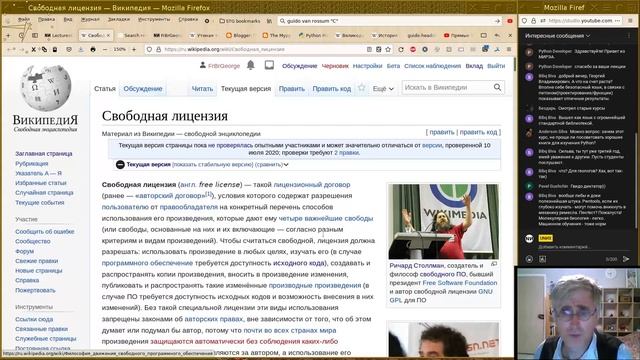The width and height of the screenshot is (640, 360).
Task: Select the Править код tab
Action: tap(331, 89)
